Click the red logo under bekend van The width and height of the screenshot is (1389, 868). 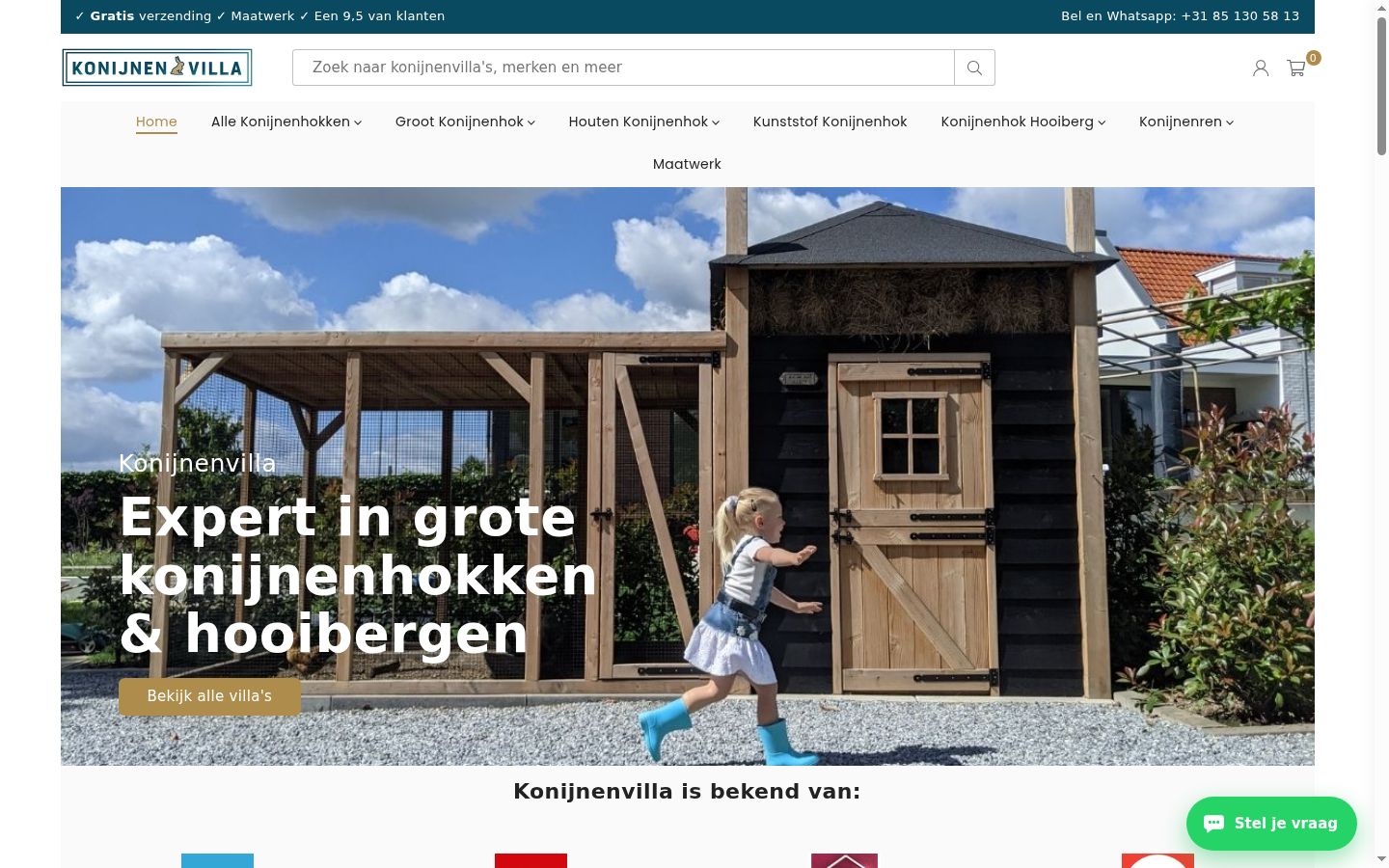[531, 860]
